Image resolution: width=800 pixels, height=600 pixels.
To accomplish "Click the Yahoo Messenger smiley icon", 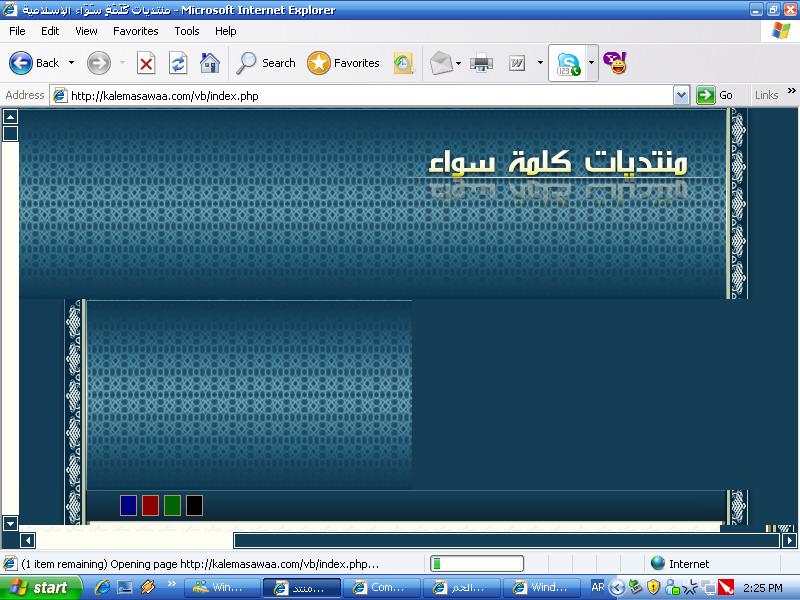I will (x=616, y=63).
